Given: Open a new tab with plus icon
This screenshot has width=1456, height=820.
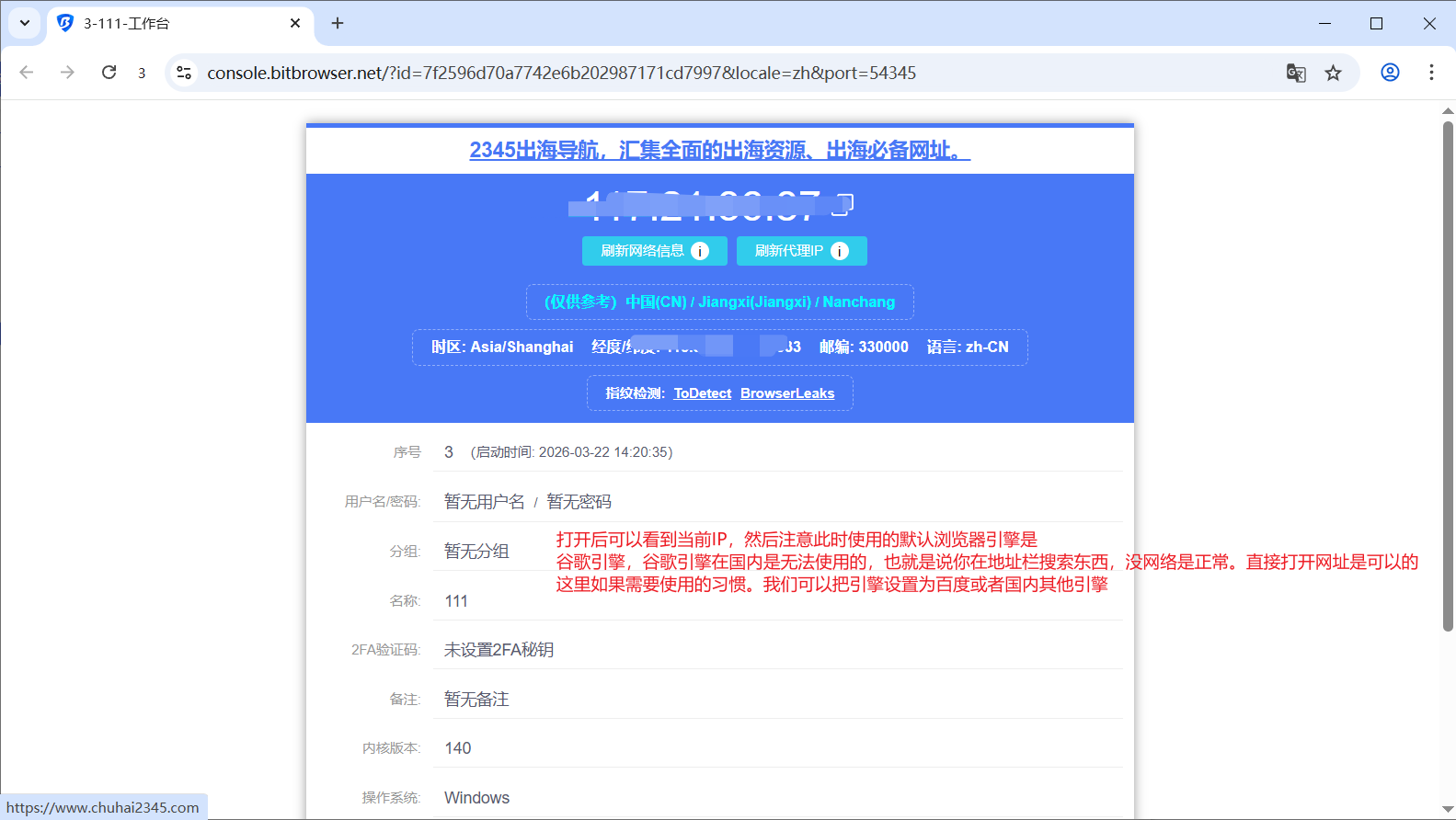Looking at the screenshot, I should [338, 23].
